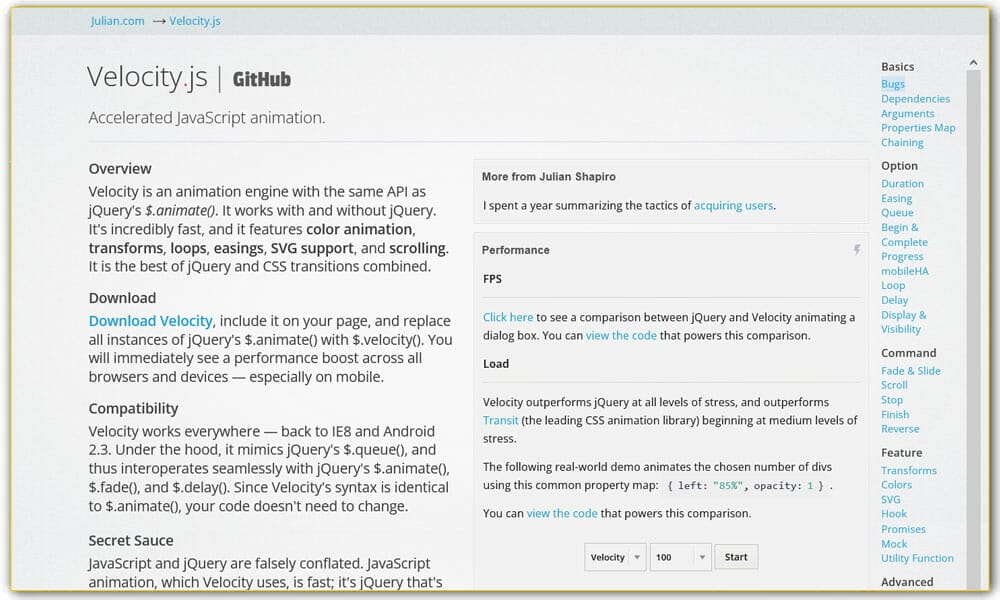This screenshot has width=1000, height=600.
Task: Click the lightning bolt icon in Performance panel
Action: (857, 250)
